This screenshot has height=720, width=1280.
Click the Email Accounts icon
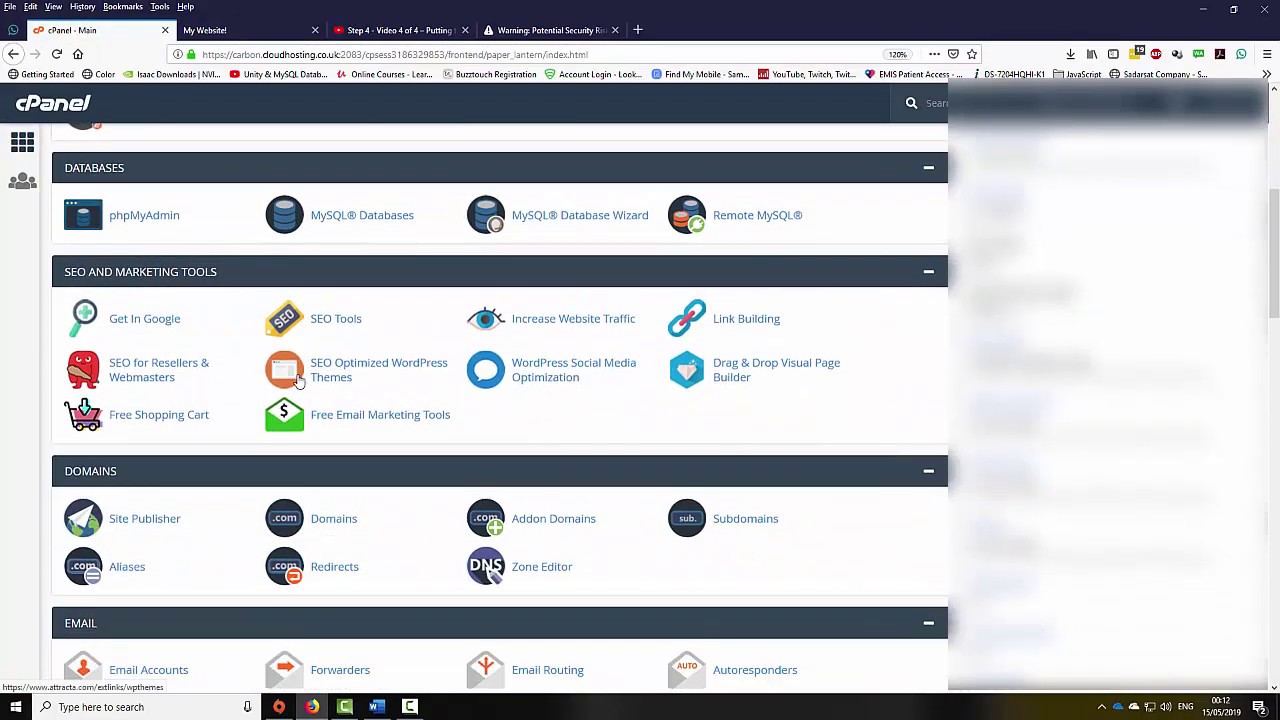pos(83,669)
